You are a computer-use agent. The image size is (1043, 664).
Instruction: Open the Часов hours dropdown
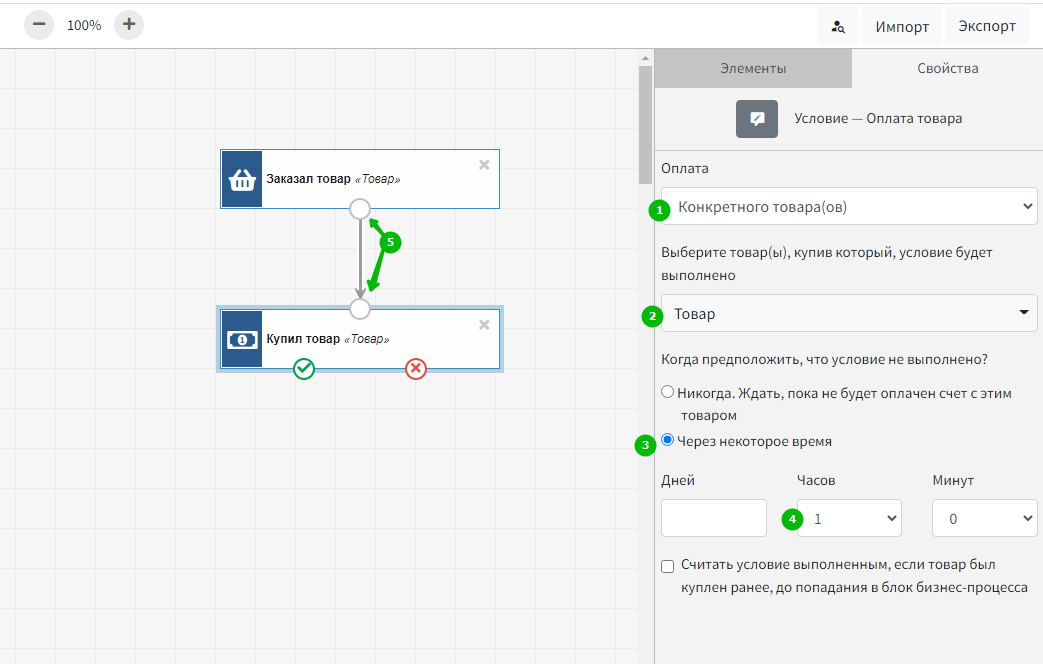click(x=849, y=519)
